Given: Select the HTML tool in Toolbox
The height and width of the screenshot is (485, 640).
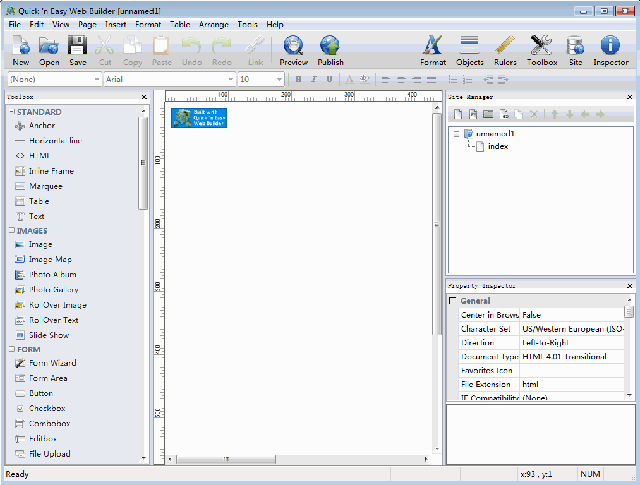Looking at the screenshot, I should pos(32,156).
